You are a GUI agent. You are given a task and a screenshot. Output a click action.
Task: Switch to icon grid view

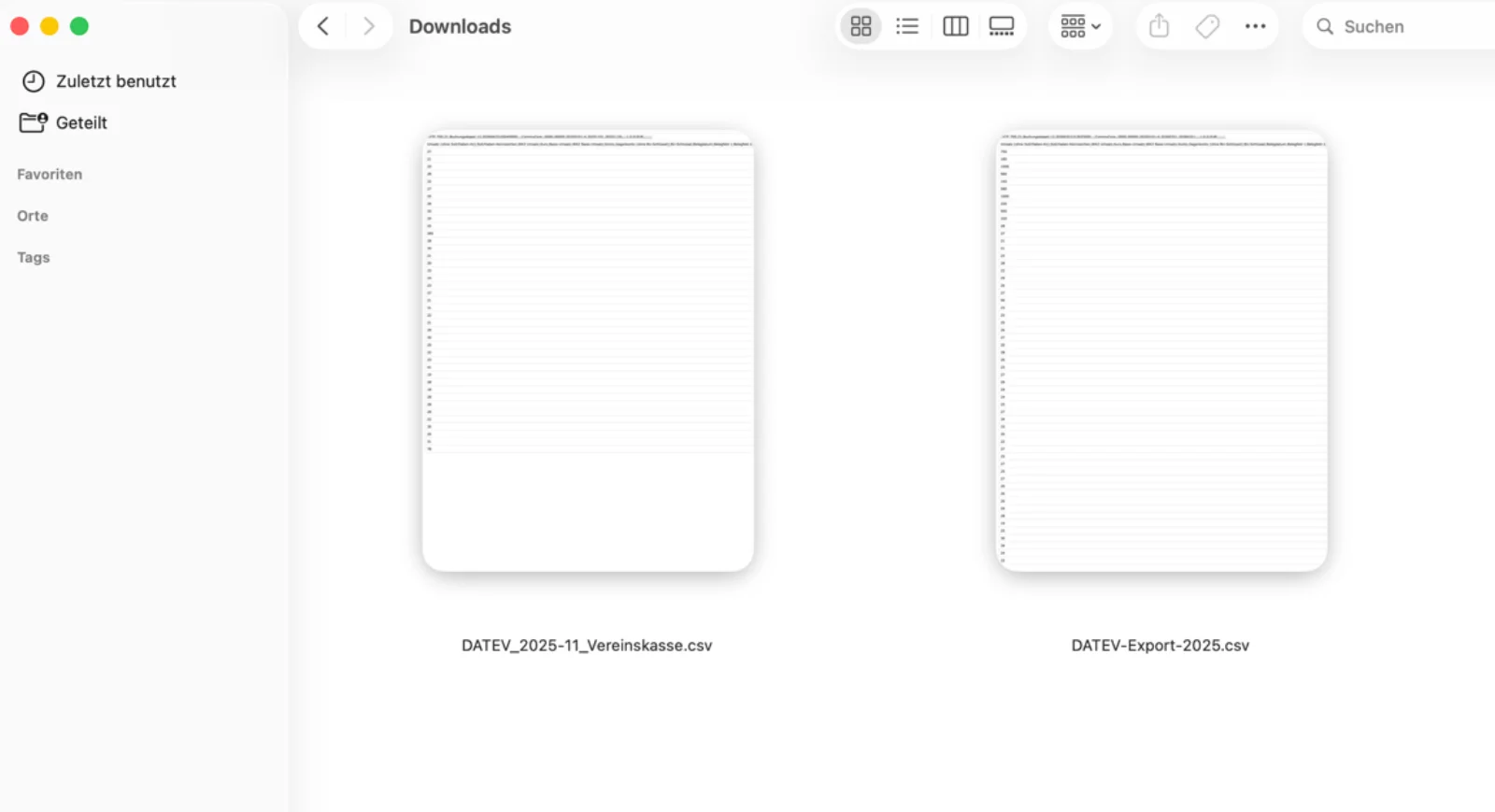coord(861,26)
